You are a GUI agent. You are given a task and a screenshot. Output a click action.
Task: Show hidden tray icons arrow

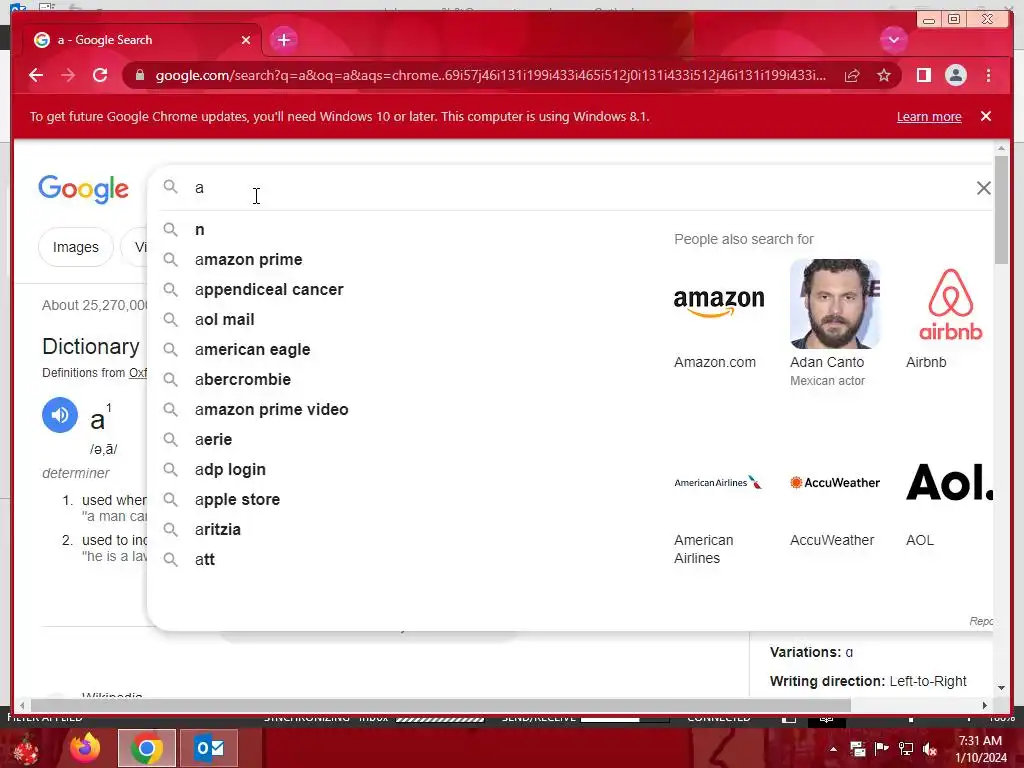click(x=833, y=749)
